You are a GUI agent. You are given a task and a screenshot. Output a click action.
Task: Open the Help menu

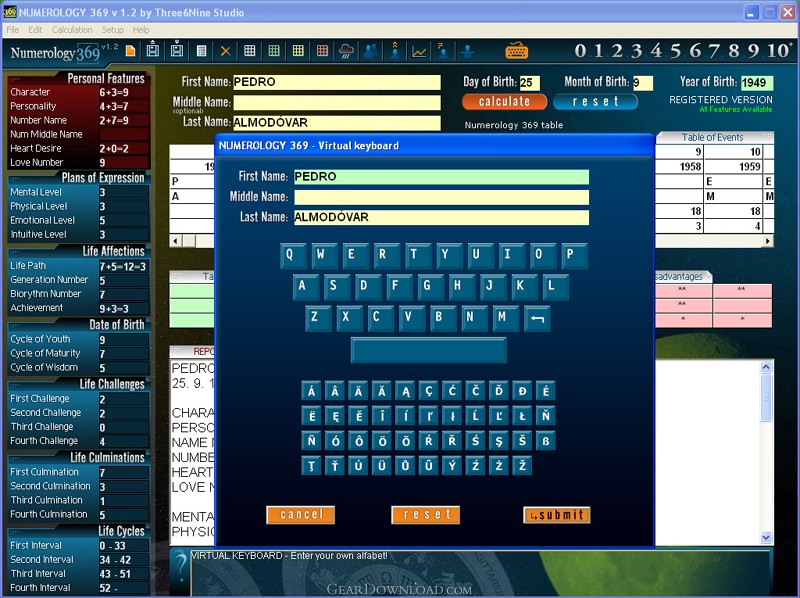141,30
